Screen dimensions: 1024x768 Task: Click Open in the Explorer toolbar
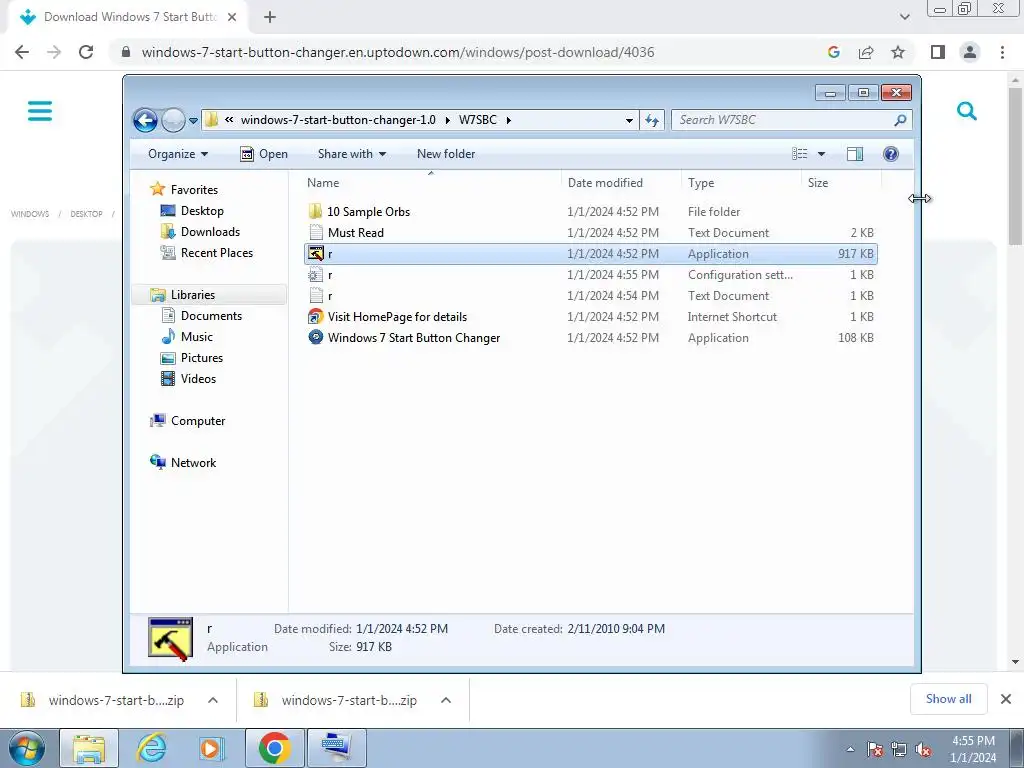pos(264,154)
